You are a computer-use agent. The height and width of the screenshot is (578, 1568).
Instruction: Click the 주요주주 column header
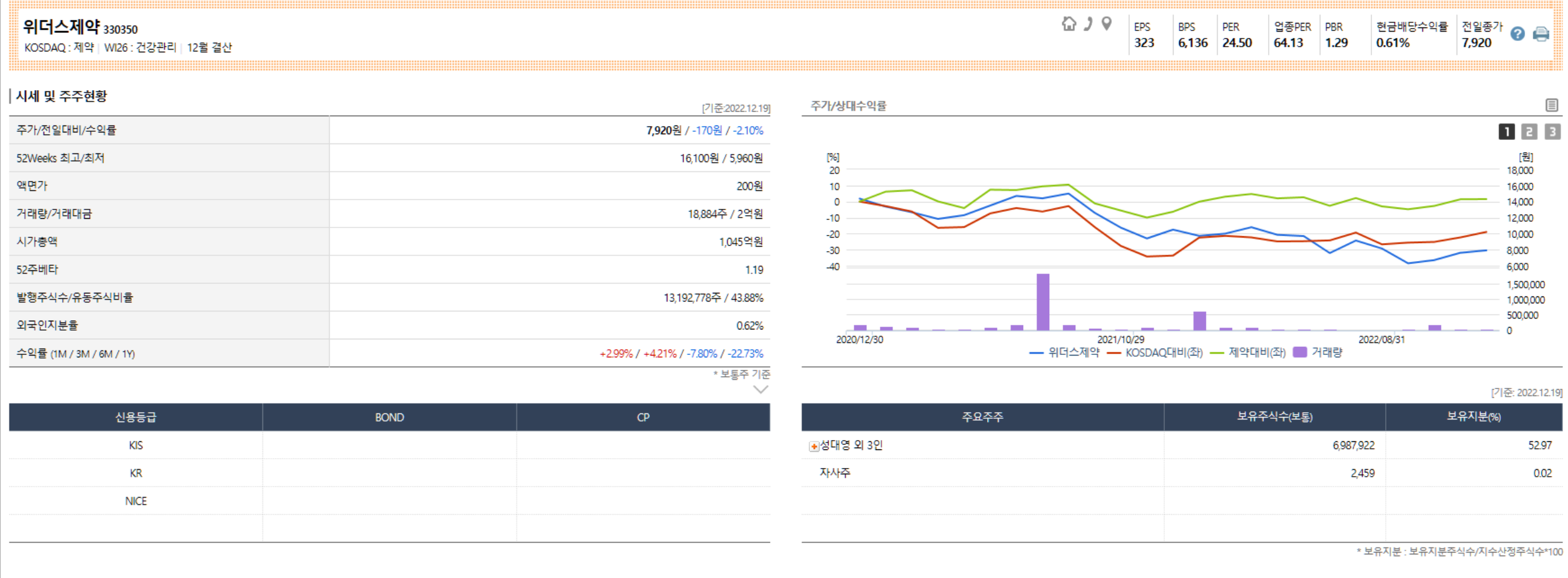coord(983,416)
